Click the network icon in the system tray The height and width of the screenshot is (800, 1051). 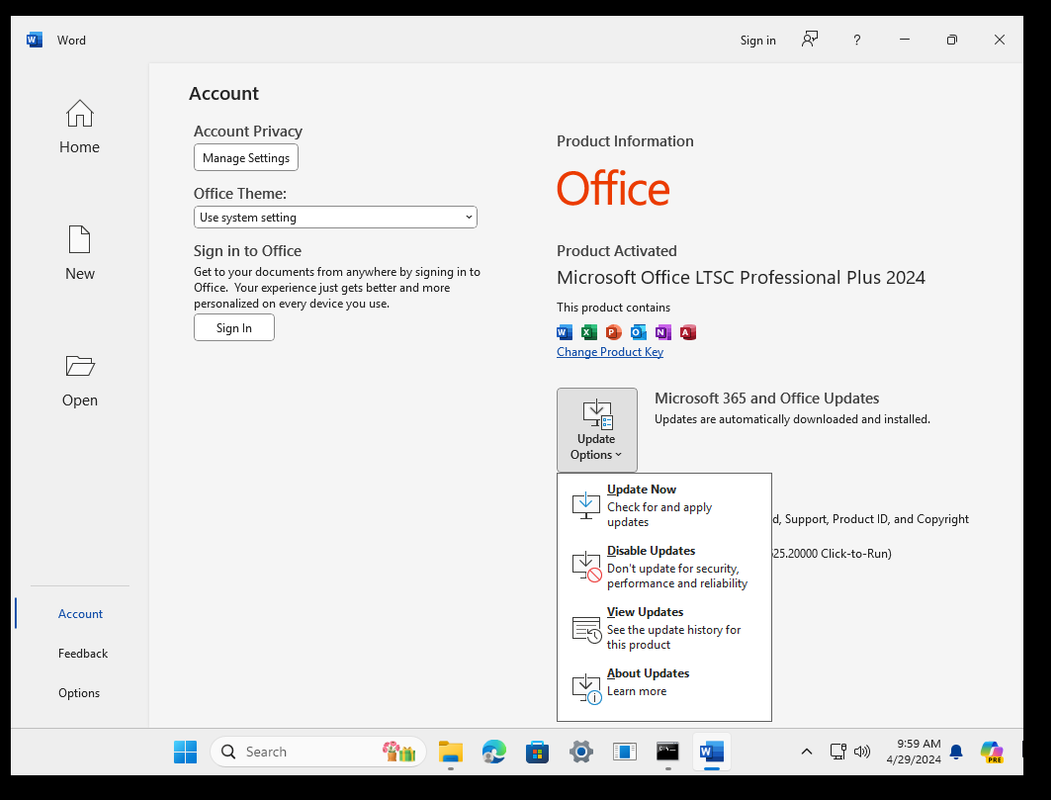[x=838, y=752]
